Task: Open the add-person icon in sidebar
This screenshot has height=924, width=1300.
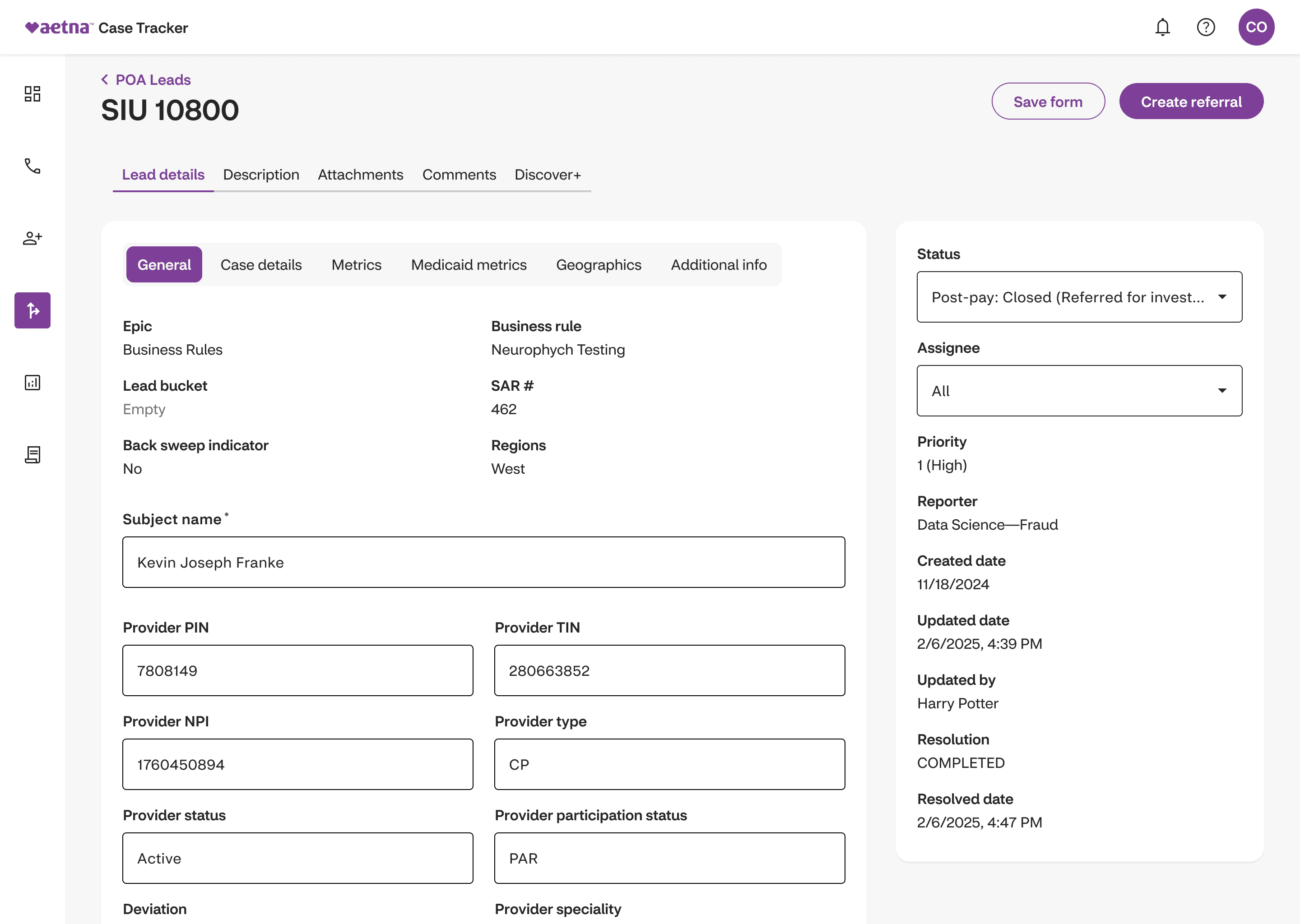Action: click(x=32, y=238)
